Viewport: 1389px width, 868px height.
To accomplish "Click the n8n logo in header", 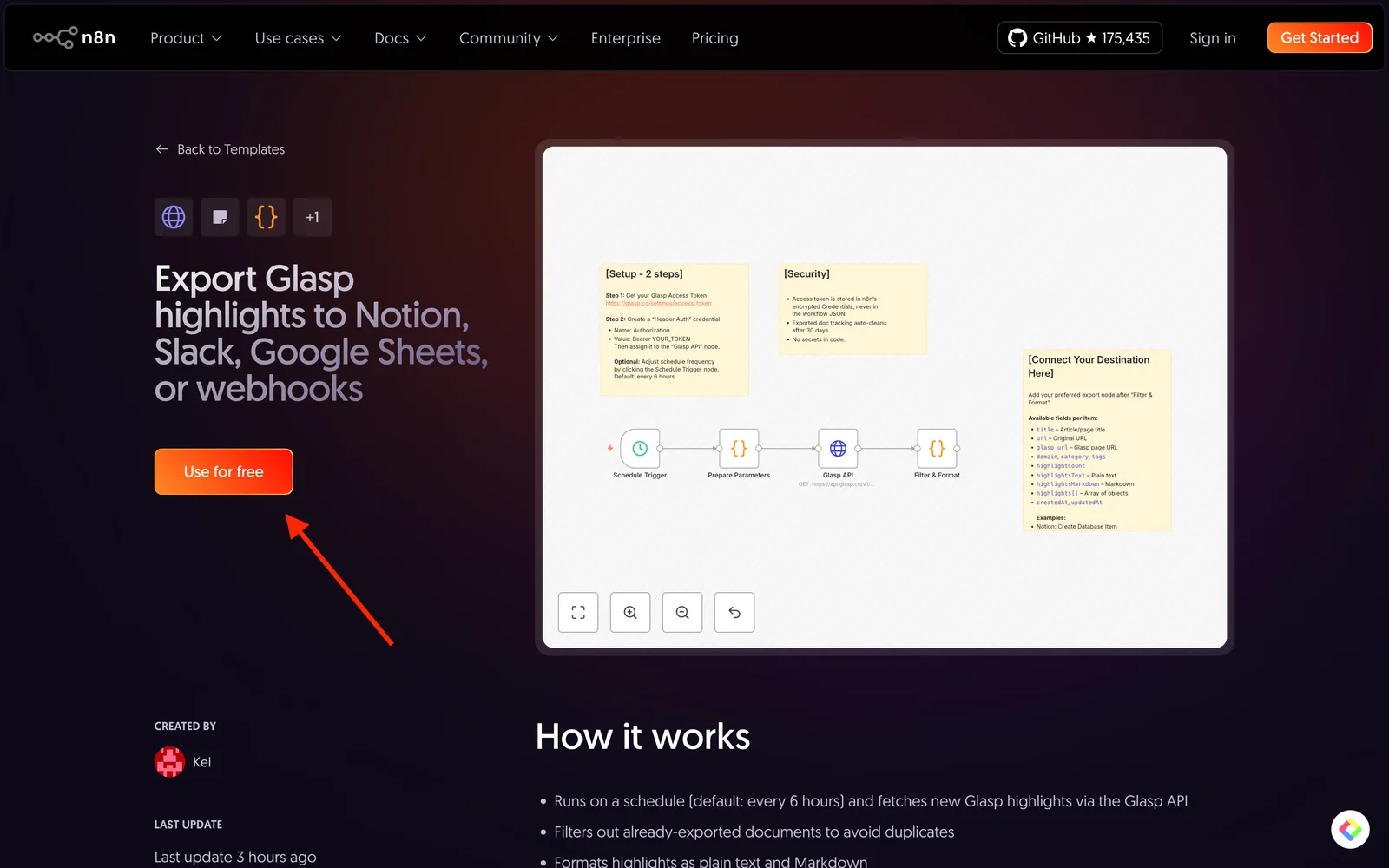I will point(74,38).
